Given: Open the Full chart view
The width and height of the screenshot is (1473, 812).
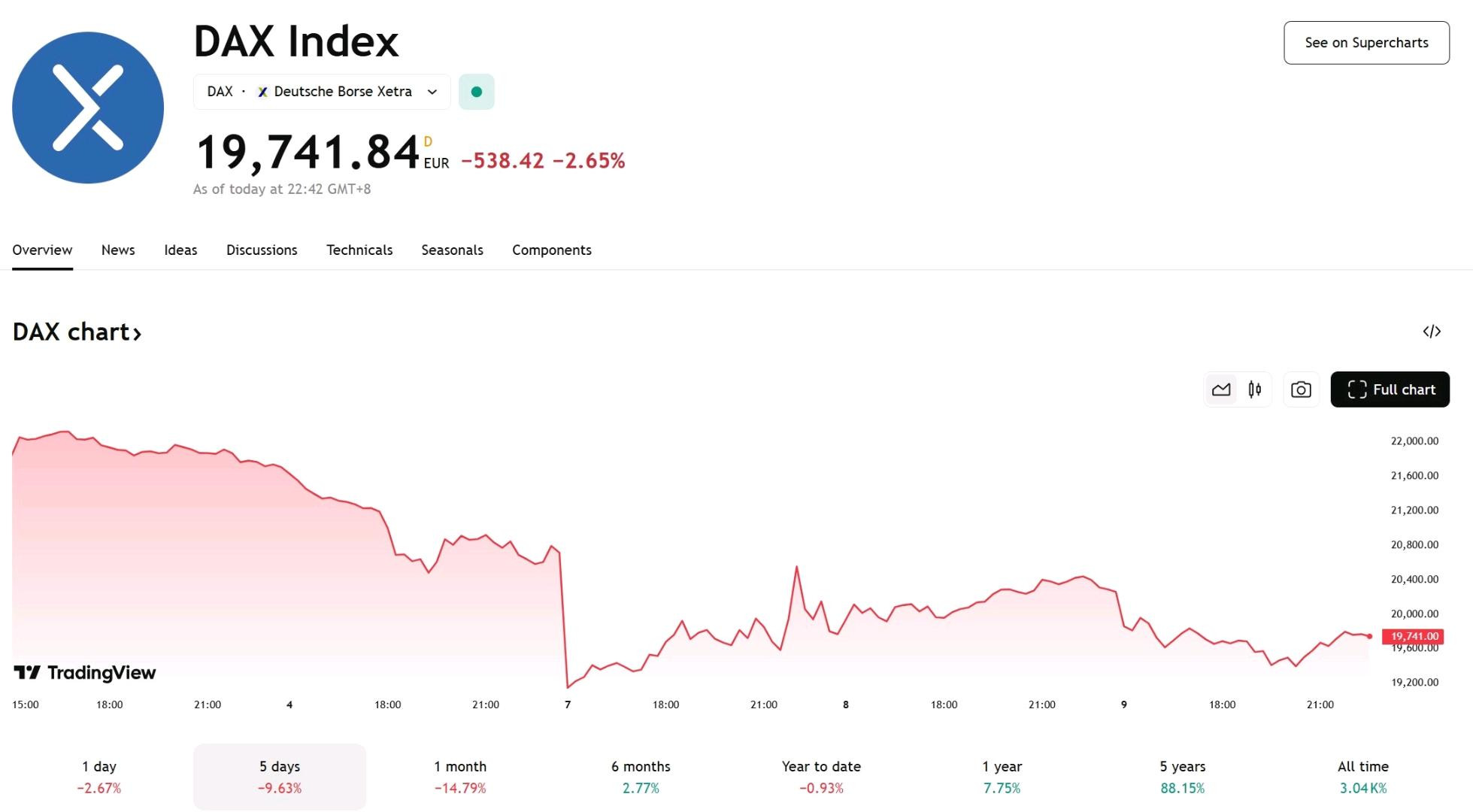Looking at the screenshot, I should pos(1390,389).
